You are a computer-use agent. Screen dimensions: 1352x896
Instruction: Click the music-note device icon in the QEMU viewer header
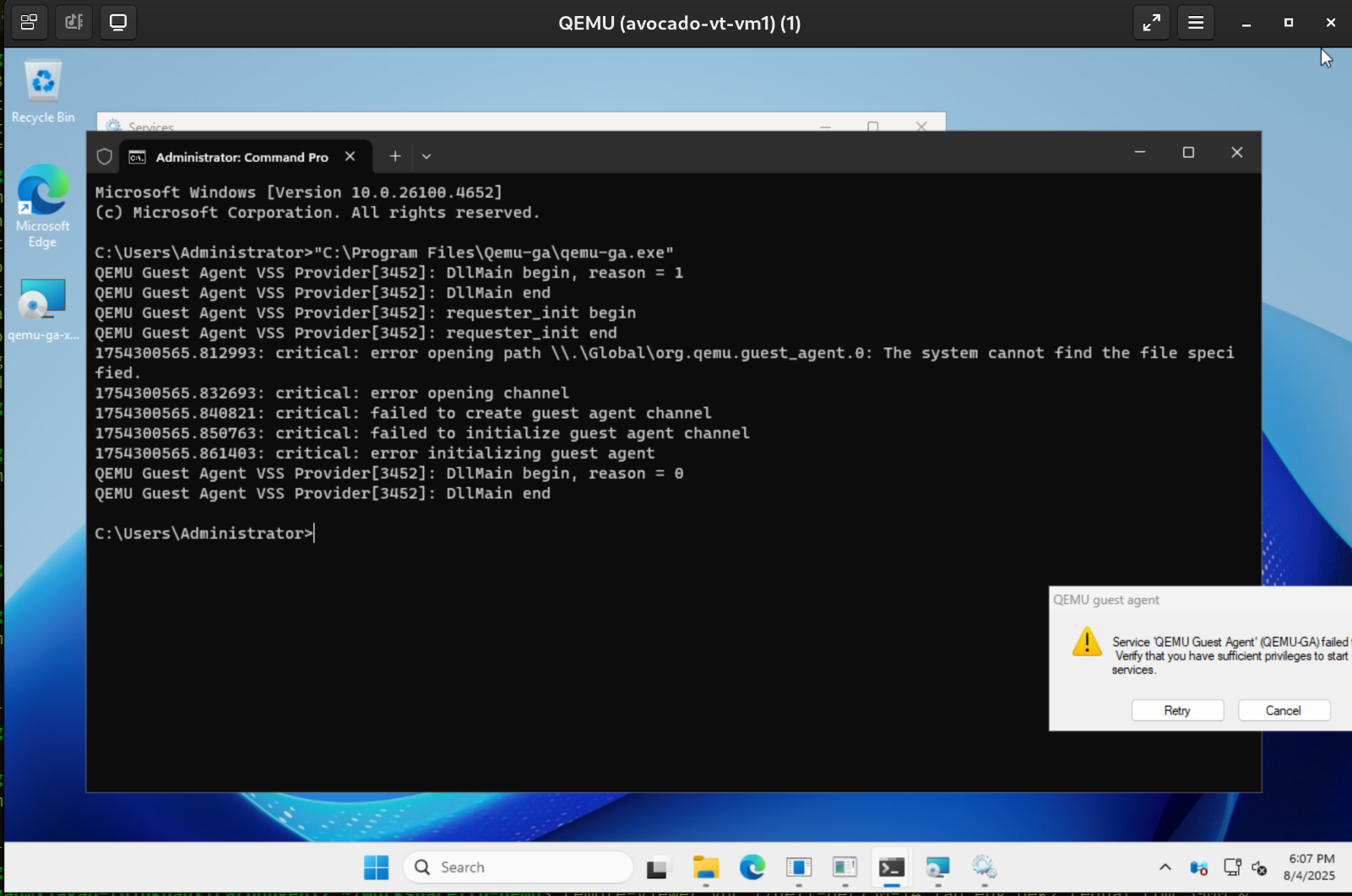click(73, 22)
